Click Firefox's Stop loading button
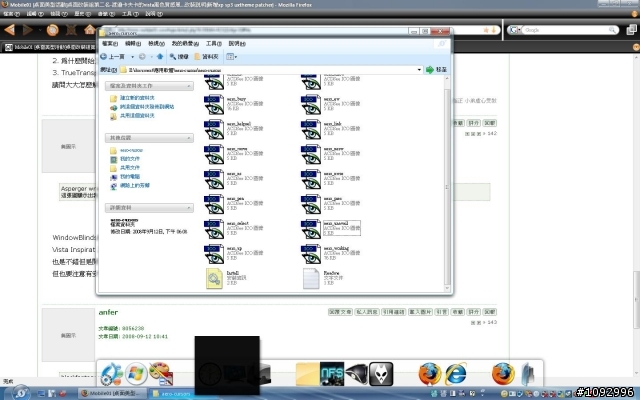This screenshot has height=400, width=640. tap(71, 30)
